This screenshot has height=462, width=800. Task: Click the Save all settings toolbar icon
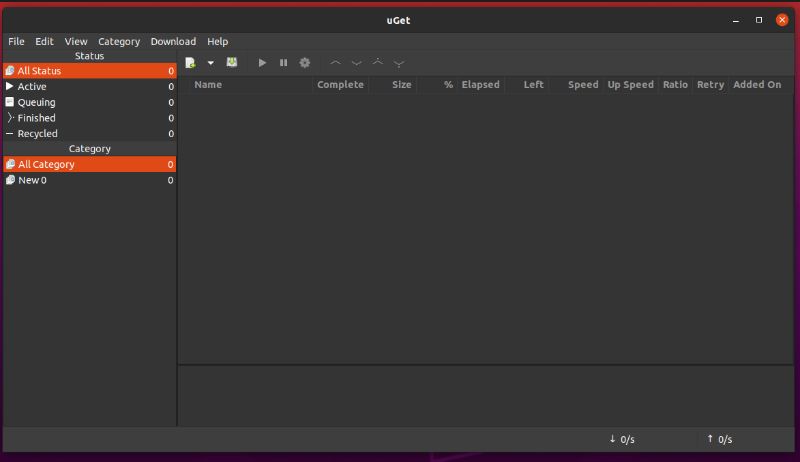[232, 62]
